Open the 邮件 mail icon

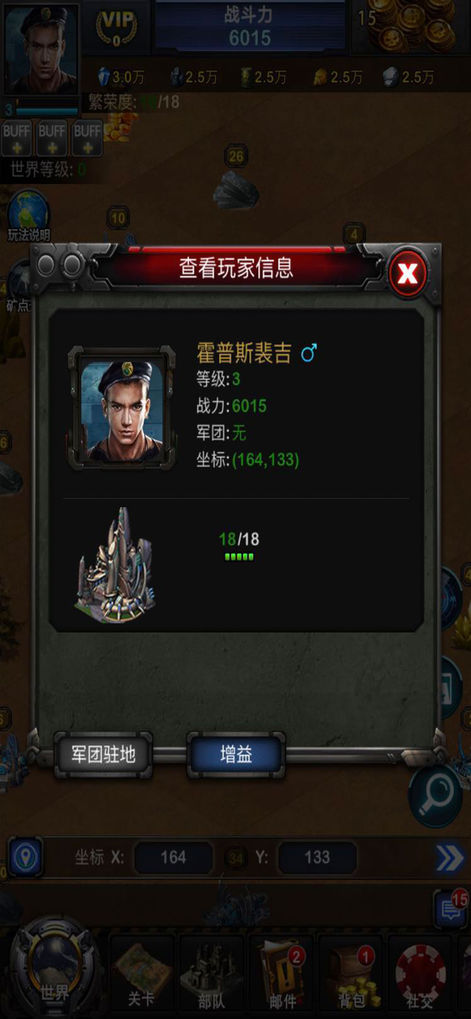click(x=281, y=974)
